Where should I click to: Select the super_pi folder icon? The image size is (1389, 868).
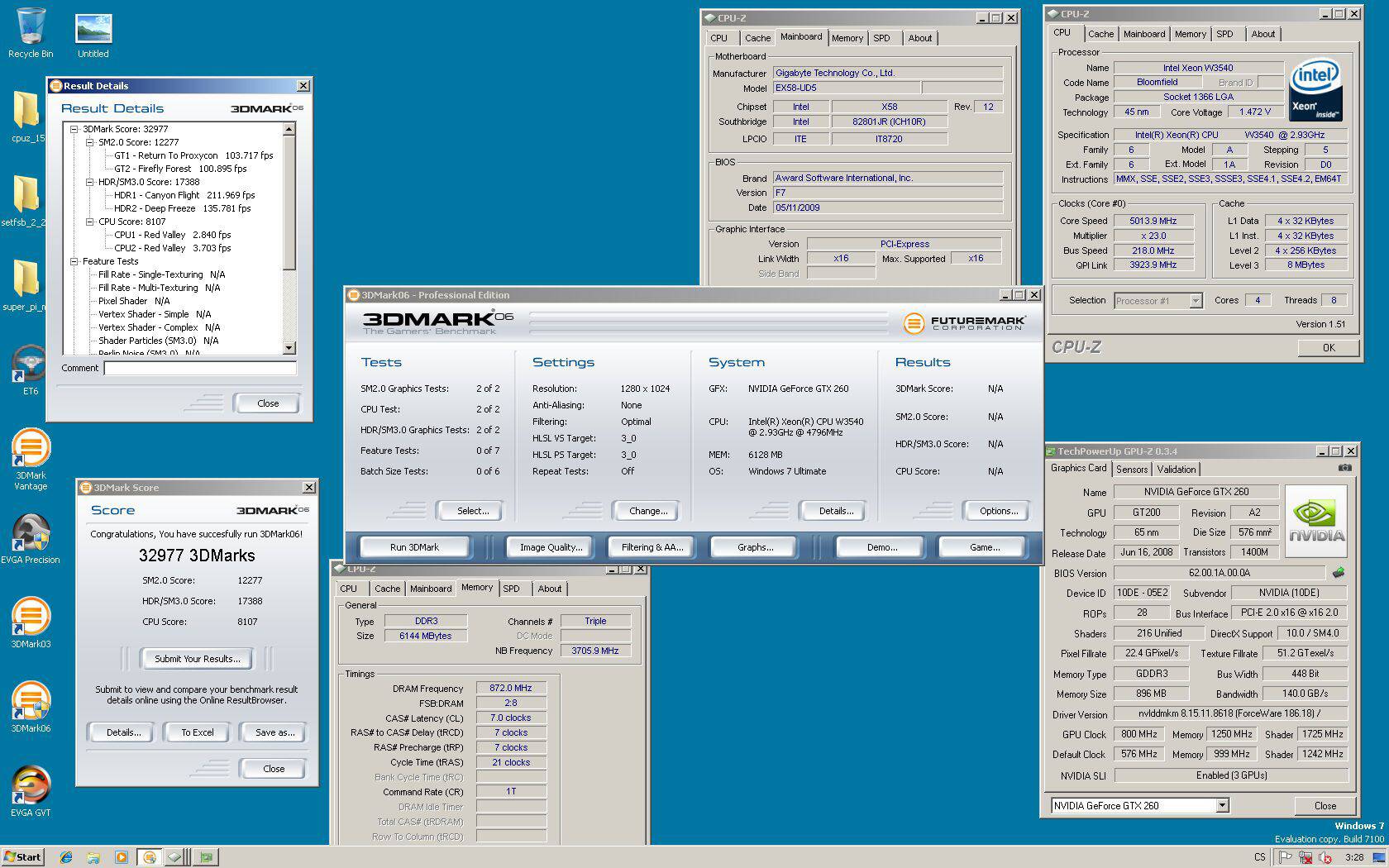(x=26, y=285)
